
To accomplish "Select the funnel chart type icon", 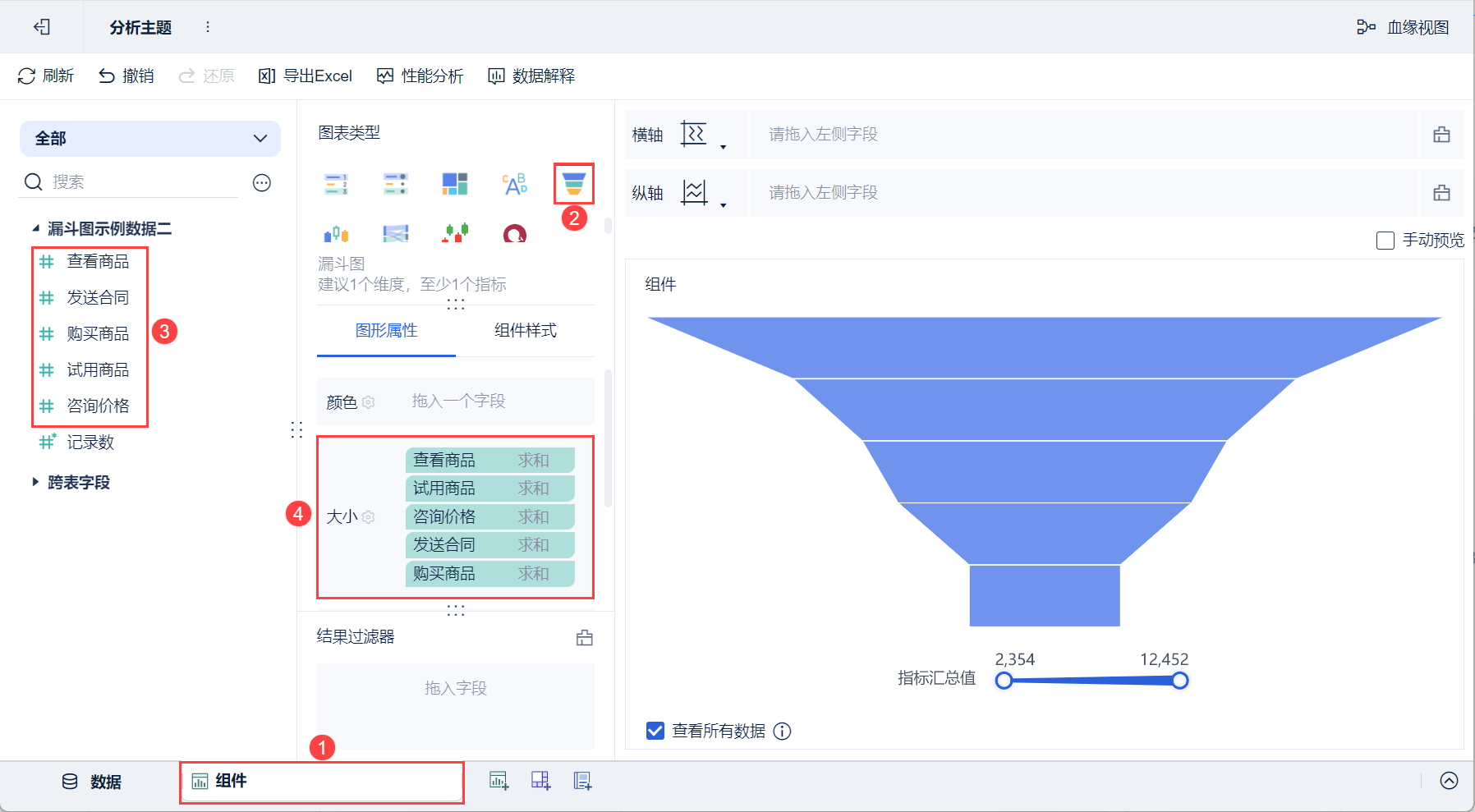I will click(573, 183).
